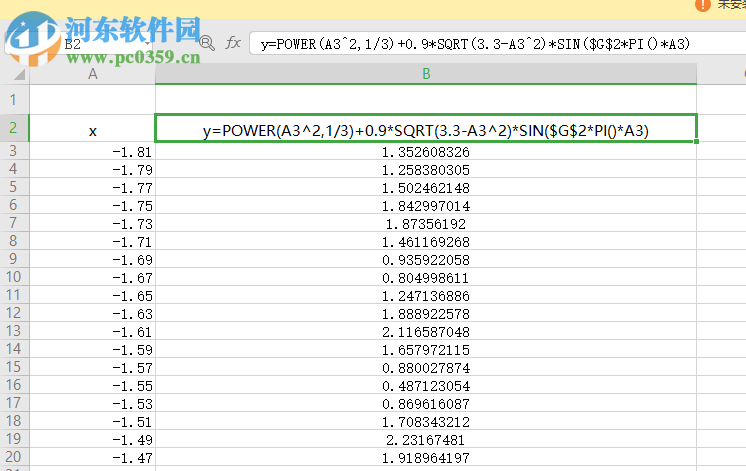Click cell with value -1.75
This screenshot has width=746, height=471.
point(92,206)
